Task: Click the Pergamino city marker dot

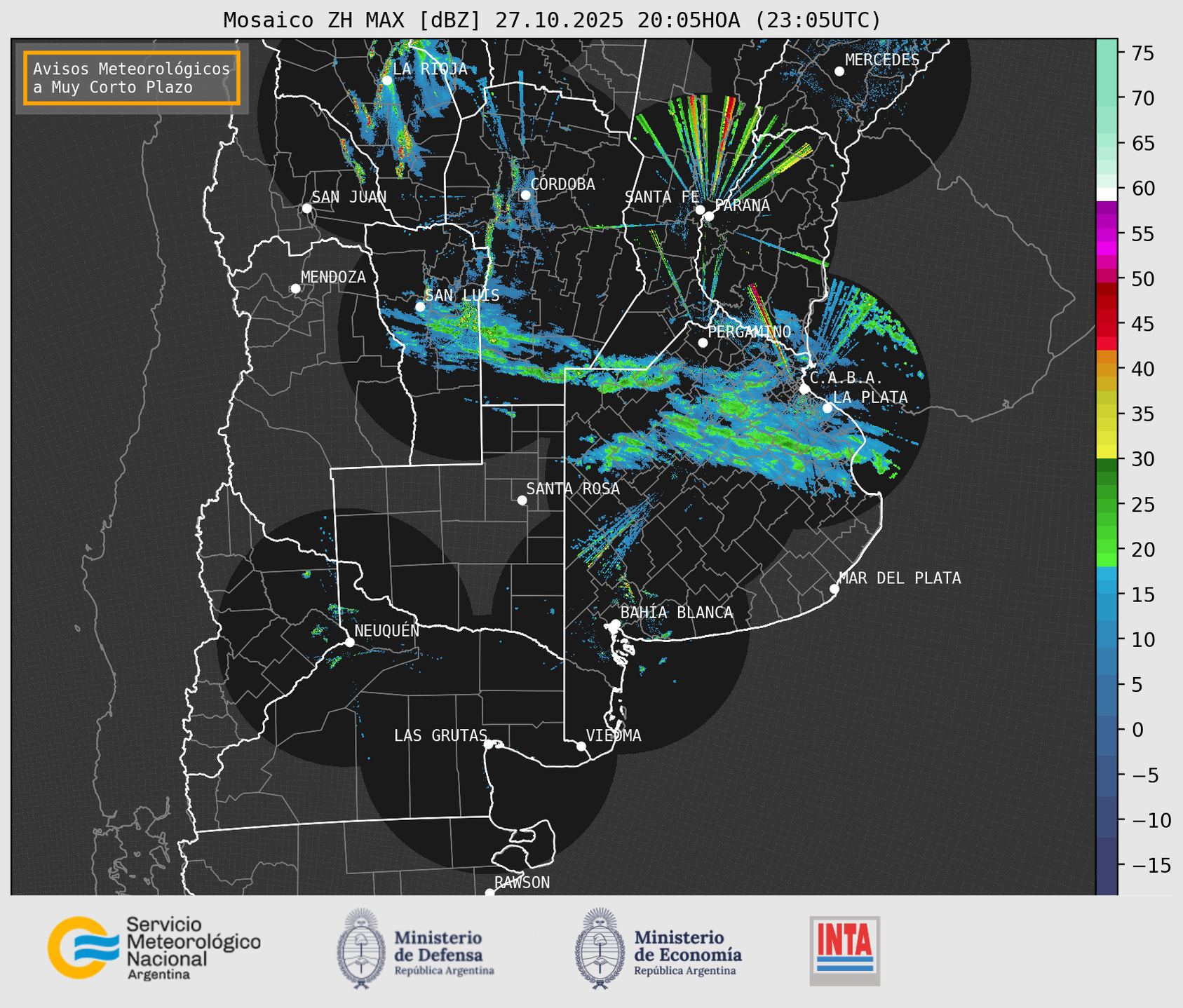Action: point(703,343)
